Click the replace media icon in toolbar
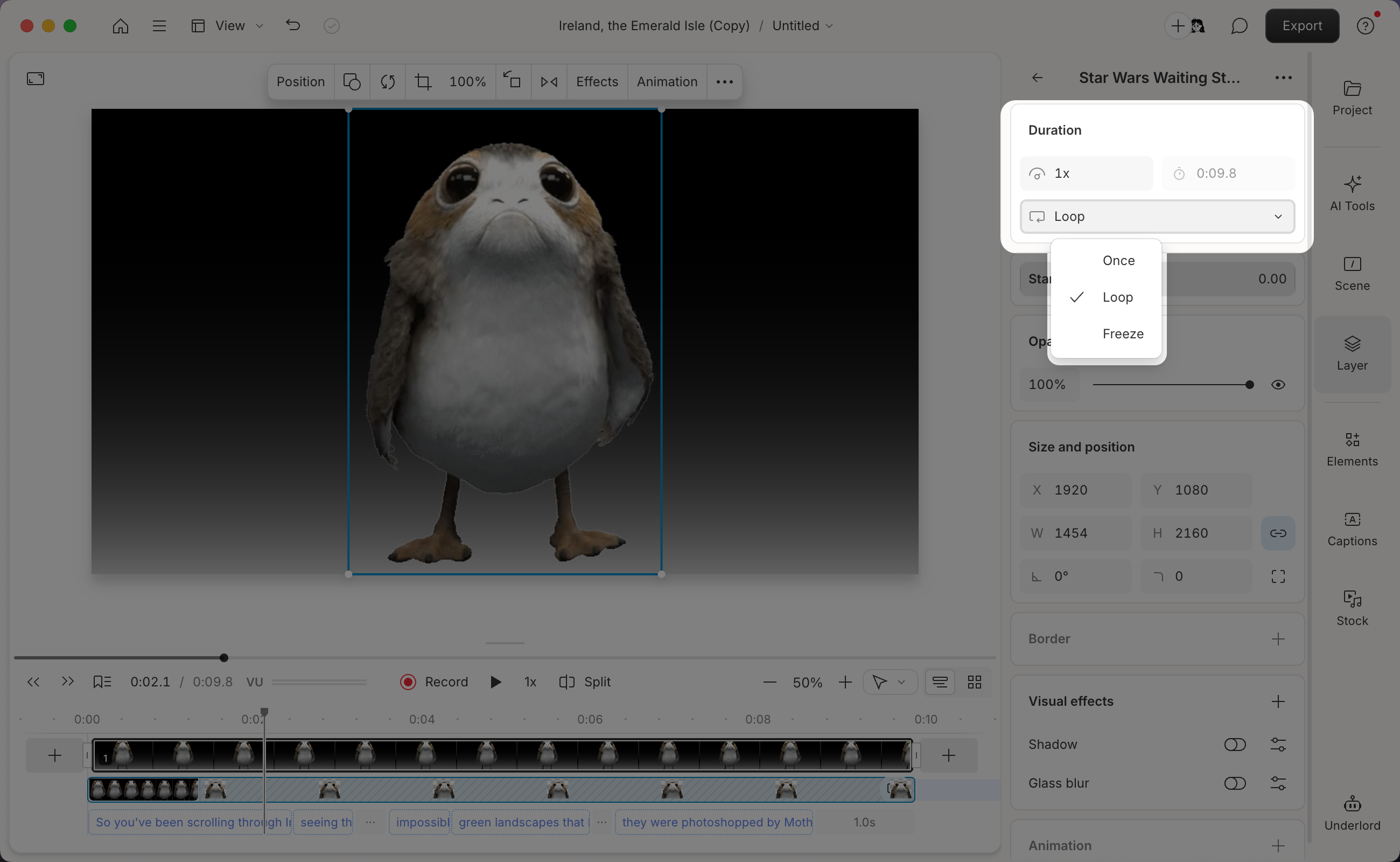This screenshot has width=1400, height=862. coord(388,81)
